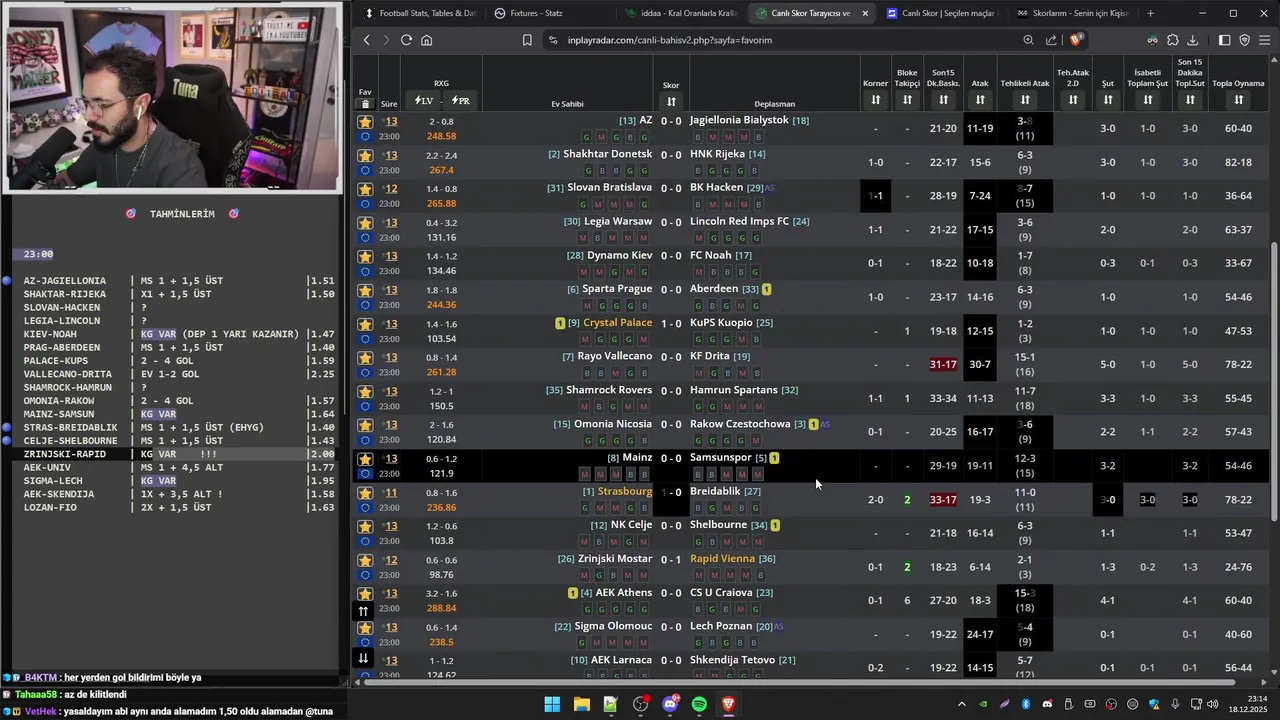This screenshot has height=720, width=1280.
Task: Sort by Bloke Takipçi column arrows
Action: [x=907, y=100]
